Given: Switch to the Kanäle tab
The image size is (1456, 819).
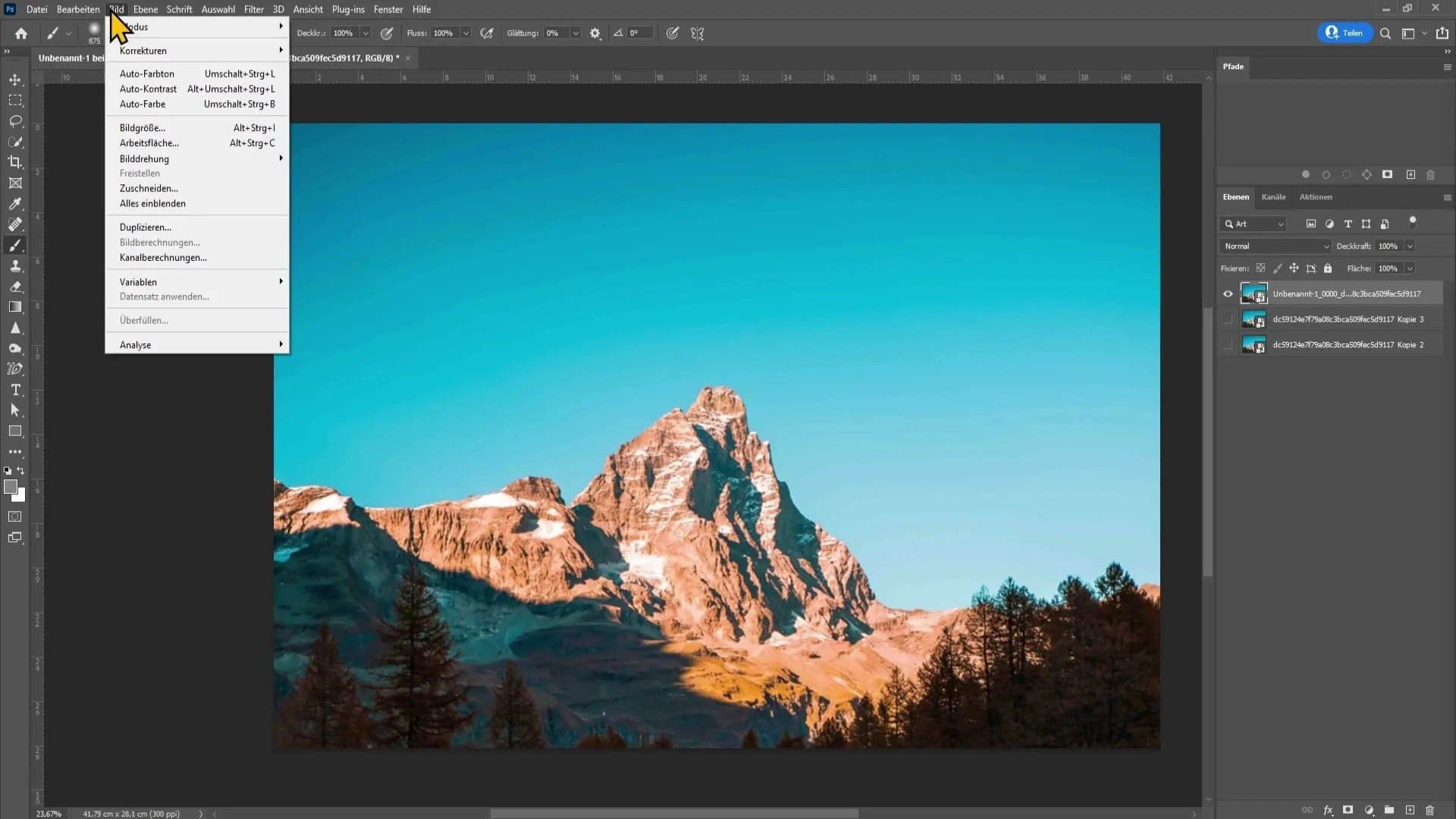Looking at the screenshot, I should click(1274, 196).
